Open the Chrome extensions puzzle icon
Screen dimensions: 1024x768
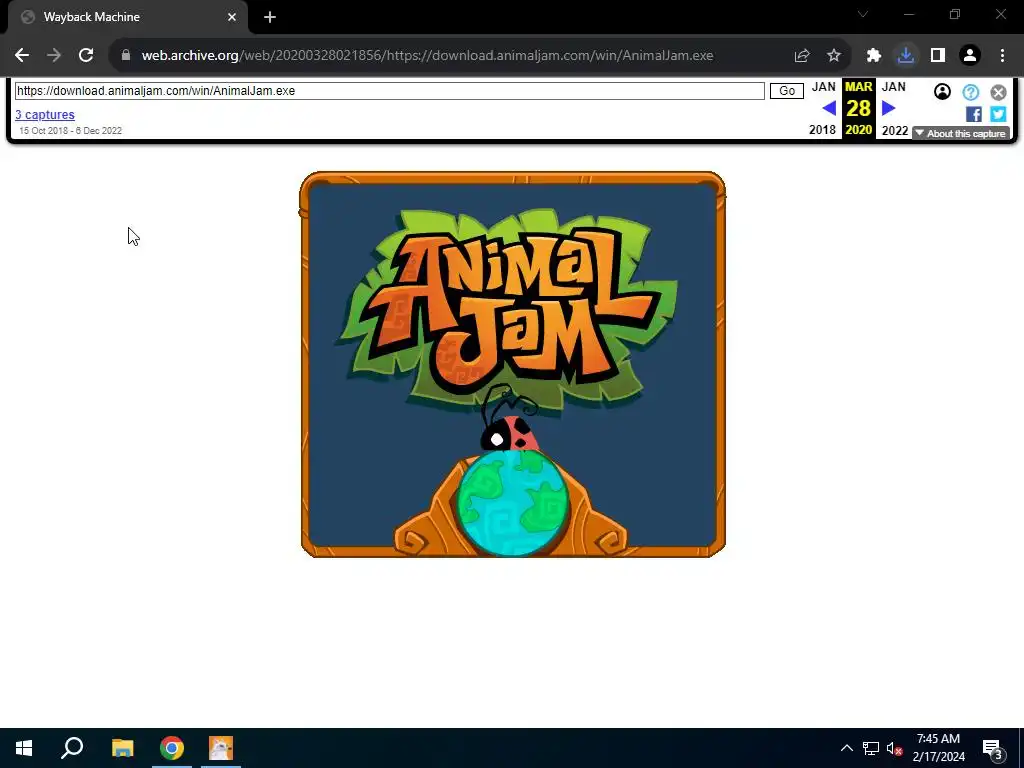874,56
